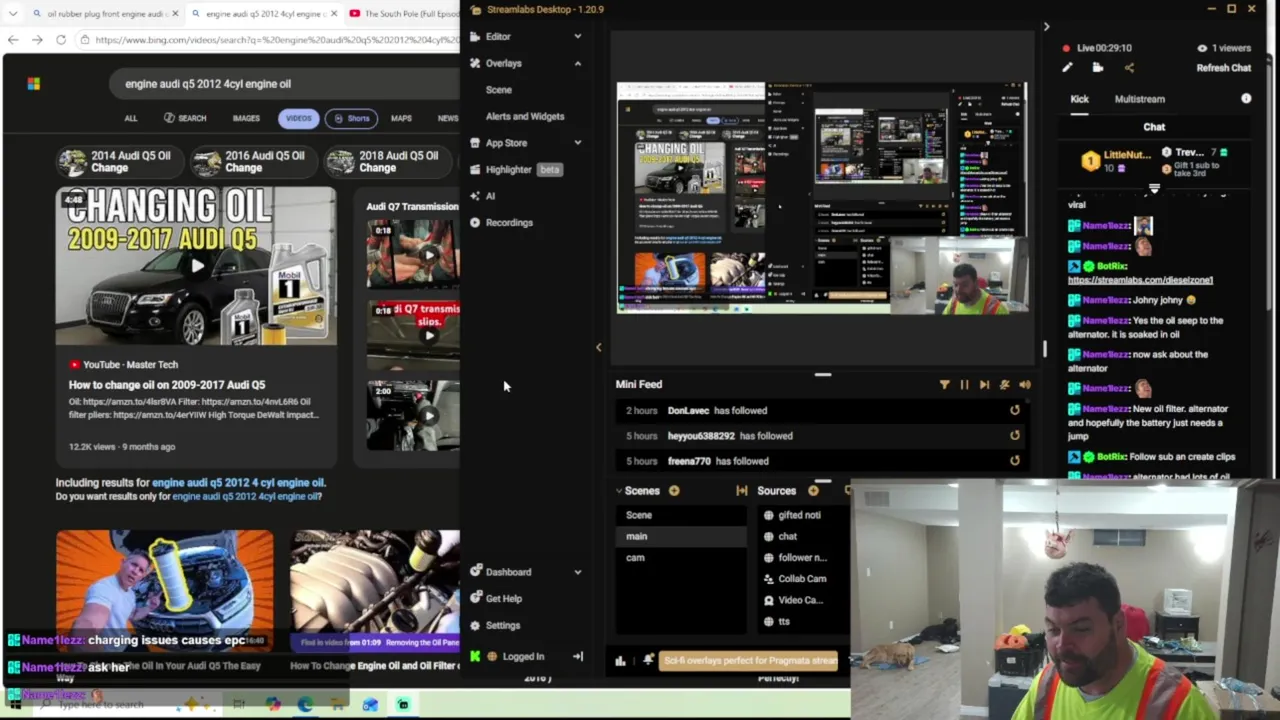Screen dimensions: 1280x720
Task: Add a new scene with plus icon
Action: click(674, 491)
